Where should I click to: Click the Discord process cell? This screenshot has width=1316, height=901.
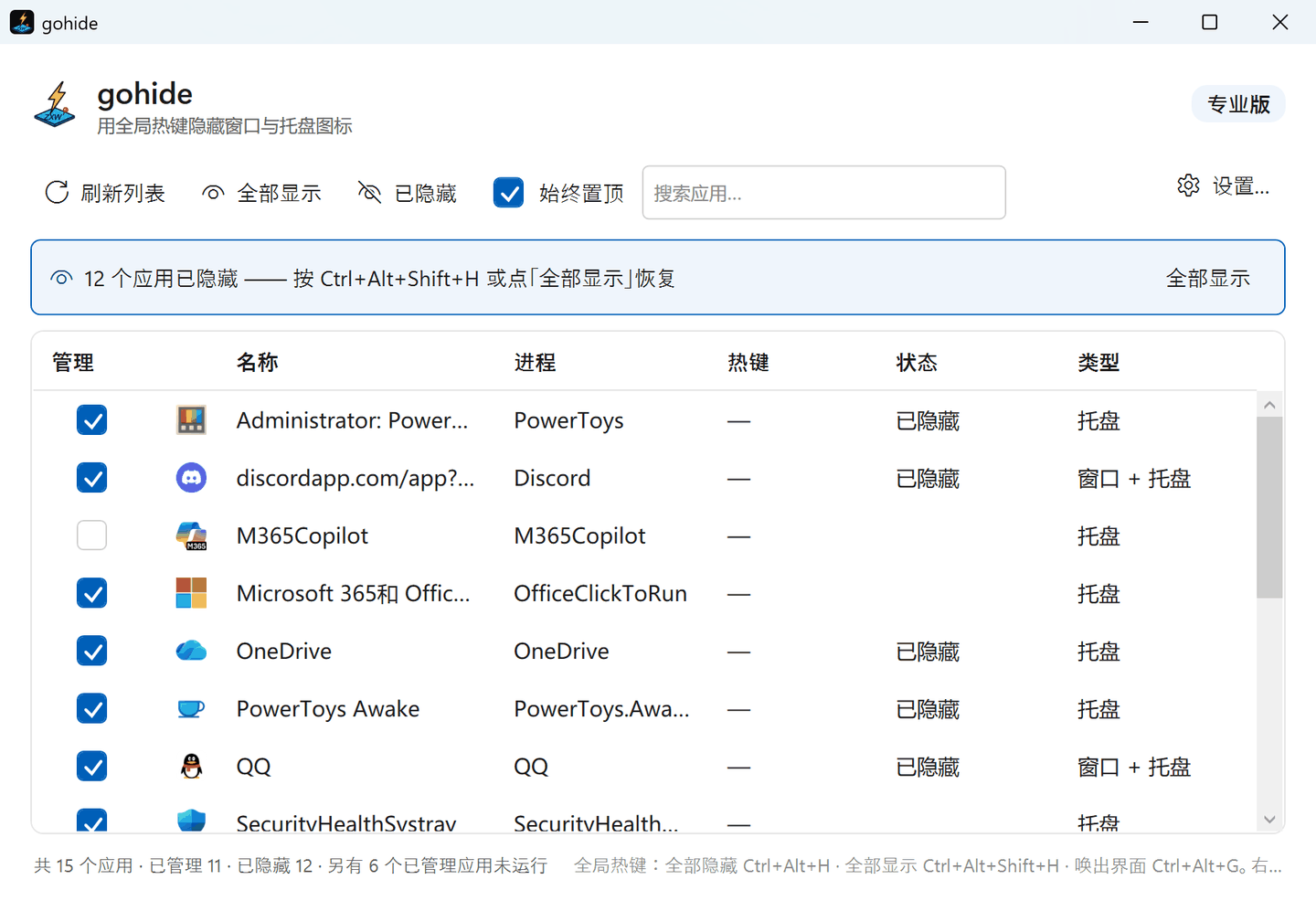tap(552, 478)
